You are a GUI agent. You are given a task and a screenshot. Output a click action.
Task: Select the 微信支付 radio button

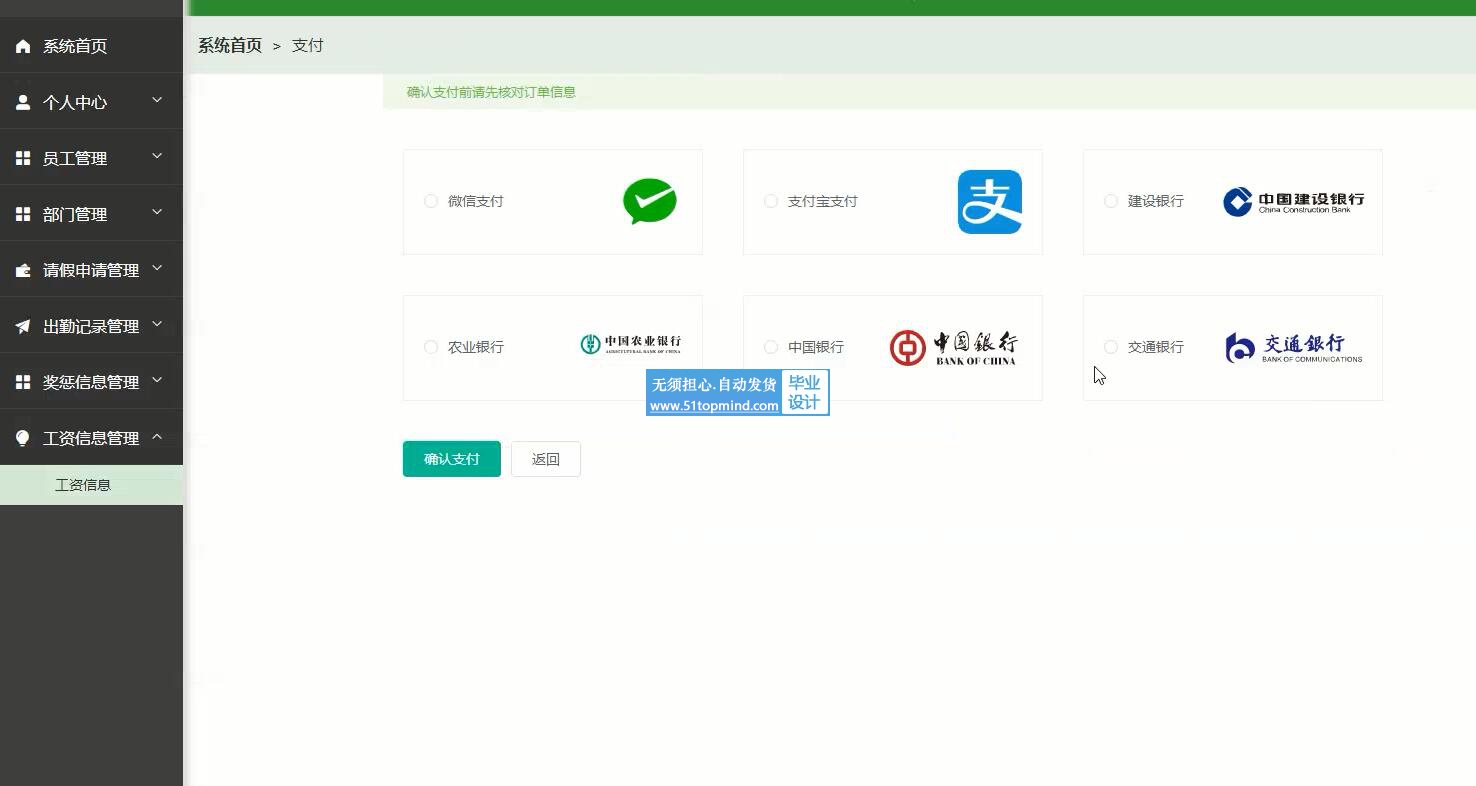[x=431, y=201]
